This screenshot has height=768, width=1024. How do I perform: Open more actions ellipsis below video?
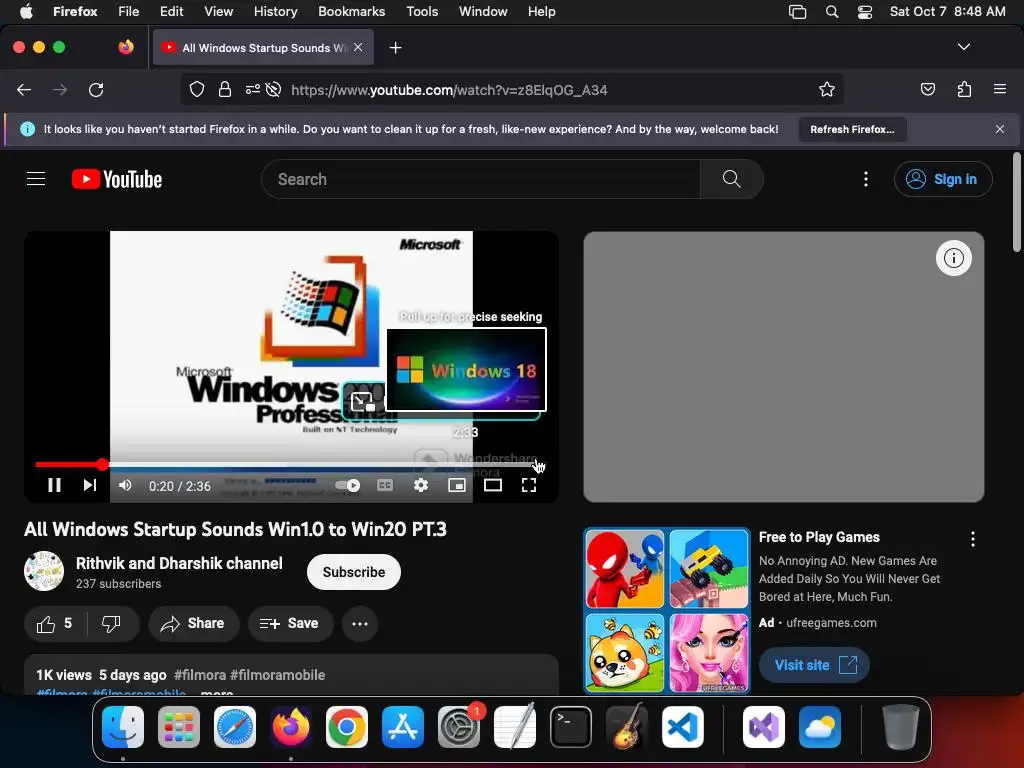coord(360,624)
